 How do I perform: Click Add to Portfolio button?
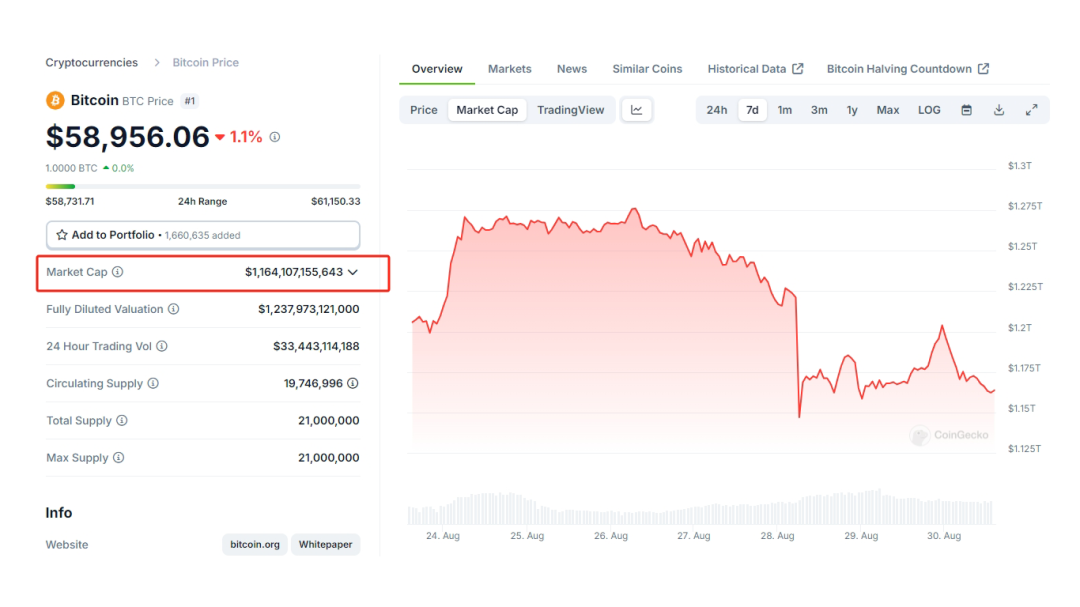coord(202,235)
